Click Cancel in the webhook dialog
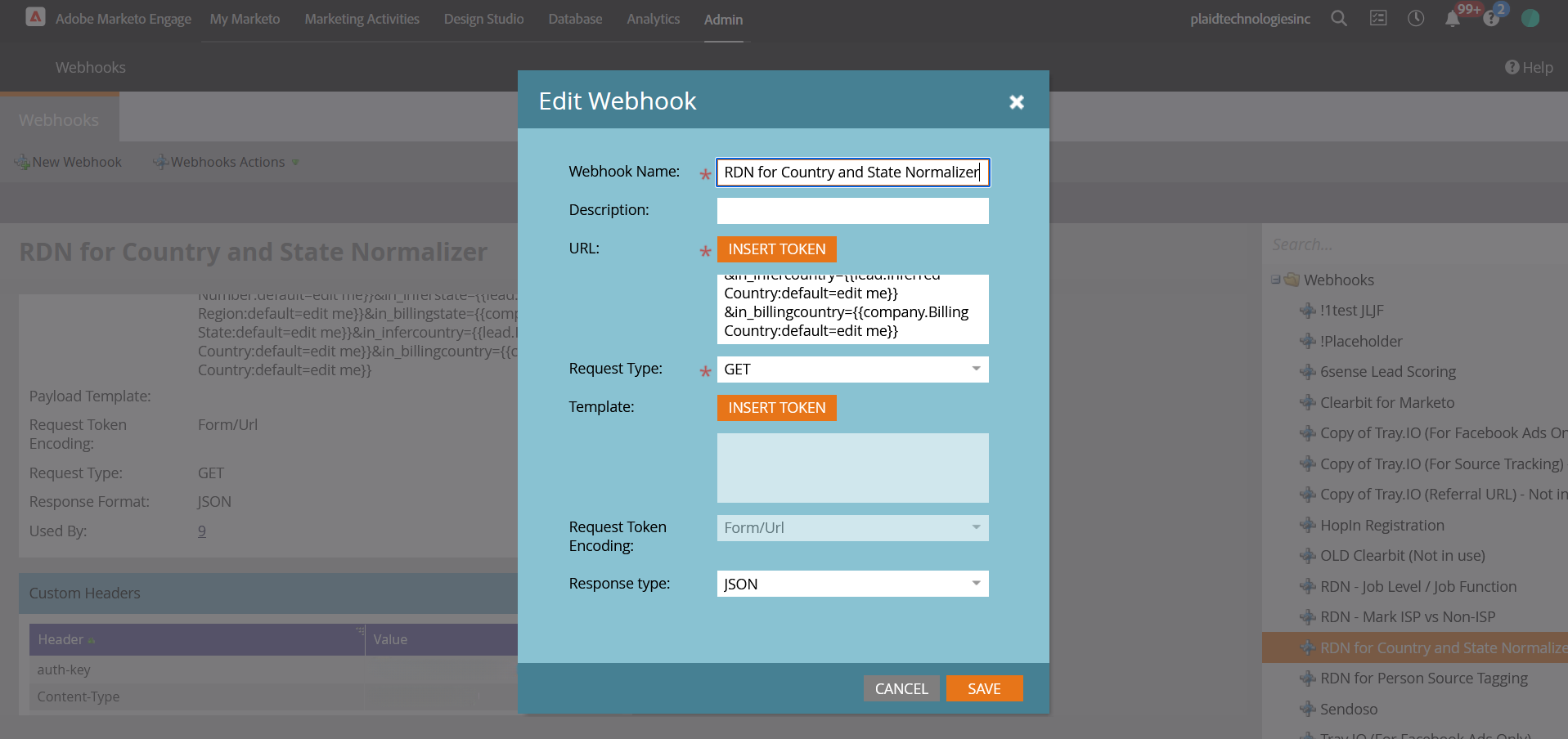The width and height of the screenshot is (1568, 739). (901, 688)
